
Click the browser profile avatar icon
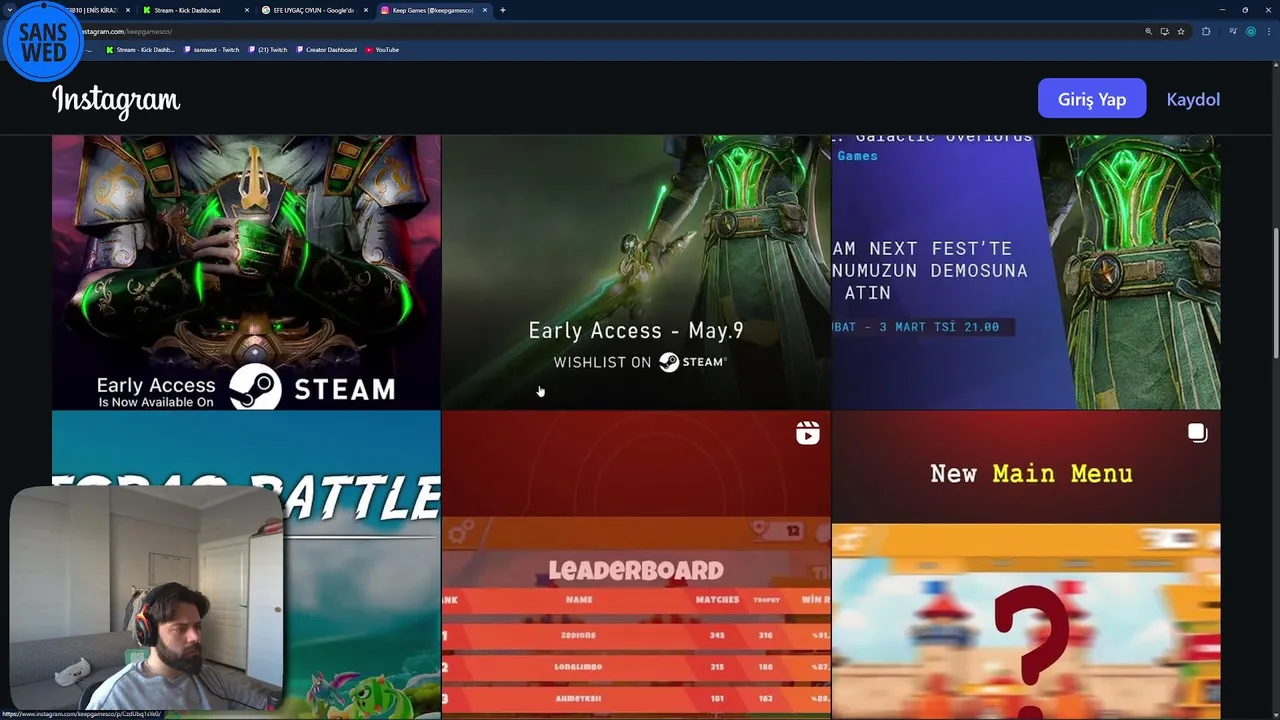(x=1250, y=31)
